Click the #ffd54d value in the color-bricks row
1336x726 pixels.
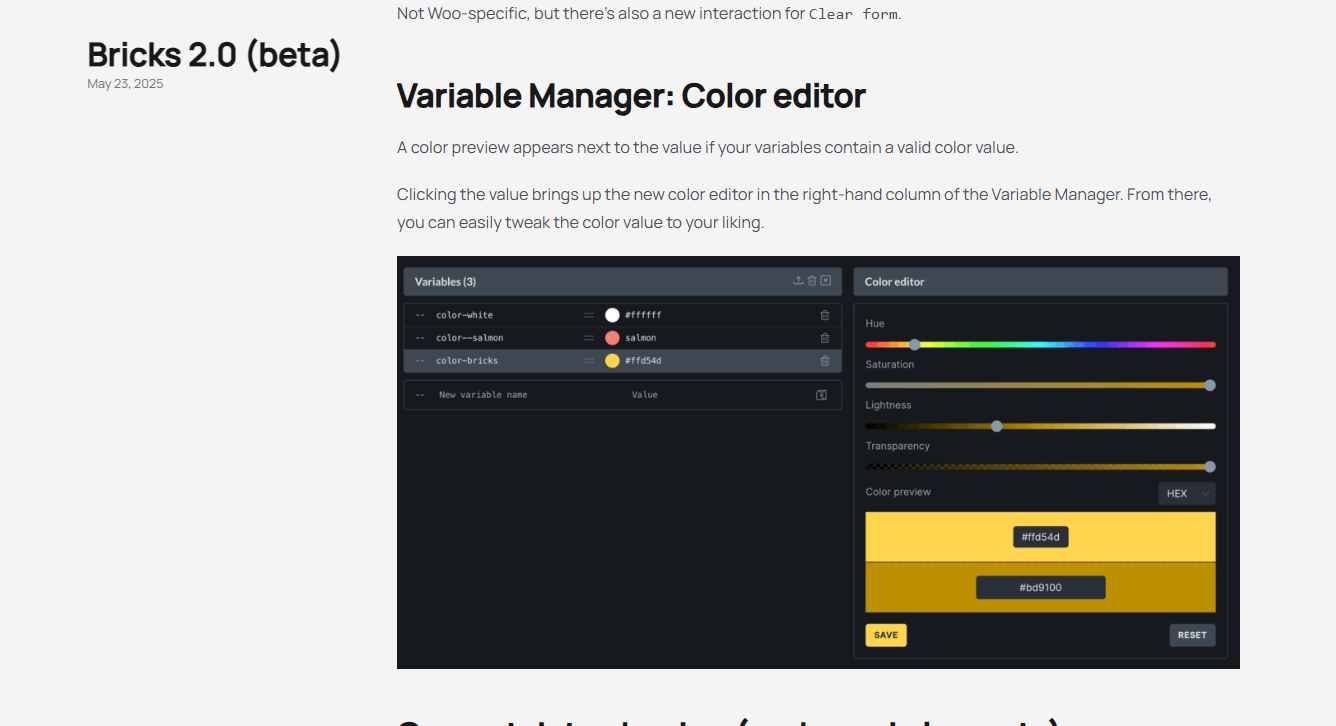point(643,361)
